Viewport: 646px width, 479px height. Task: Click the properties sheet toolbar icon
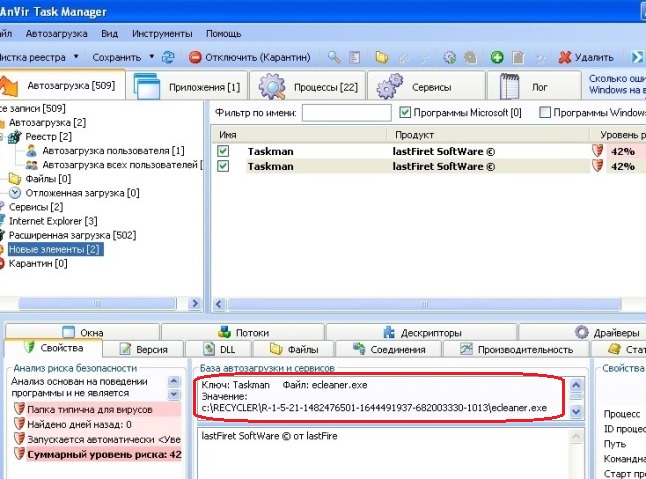pos(354,57)
